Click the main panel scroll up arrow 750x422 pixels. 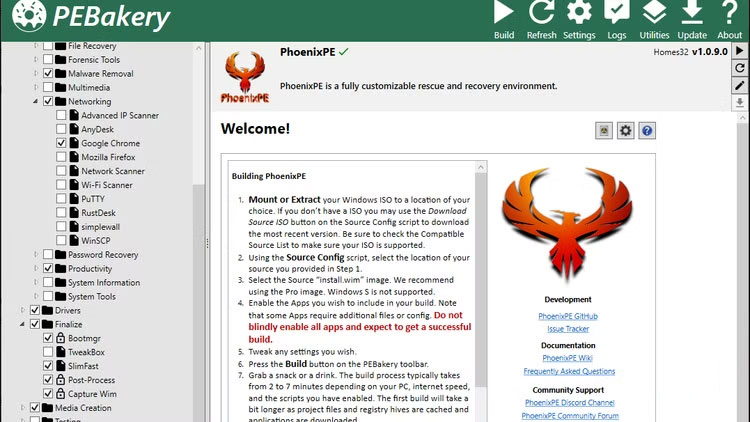[x=742, y=118]
